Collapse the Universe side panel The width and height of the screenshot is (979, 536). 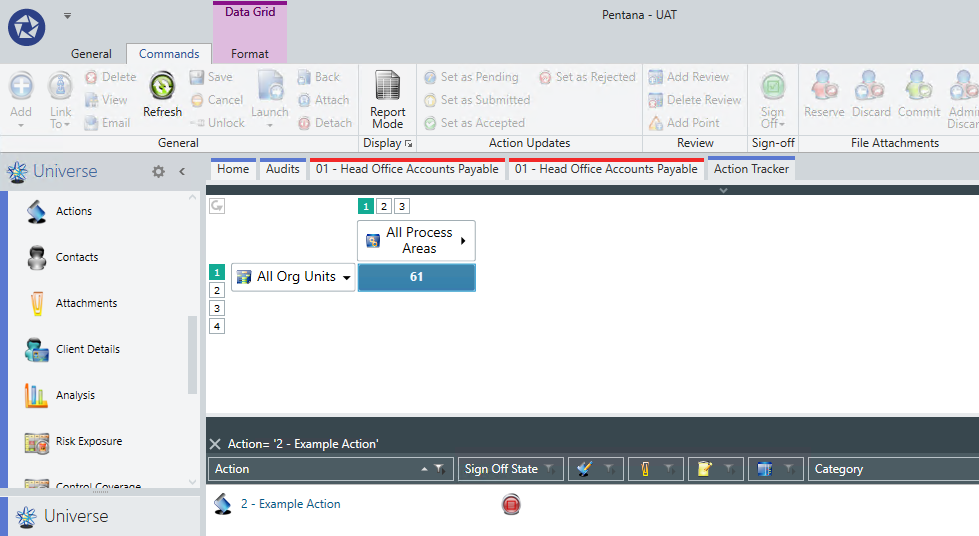pos(182,171)
